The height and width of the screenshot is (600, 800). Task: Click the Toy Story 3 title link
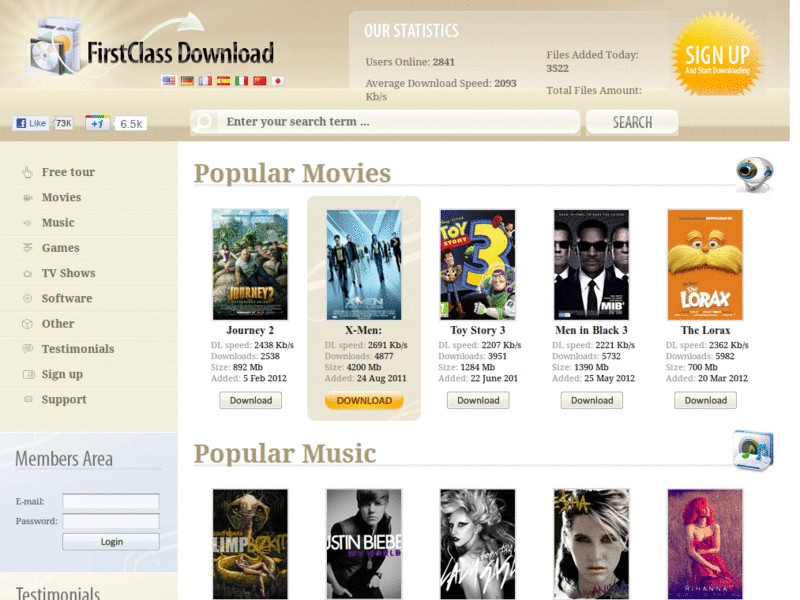[x=478, y=331]
